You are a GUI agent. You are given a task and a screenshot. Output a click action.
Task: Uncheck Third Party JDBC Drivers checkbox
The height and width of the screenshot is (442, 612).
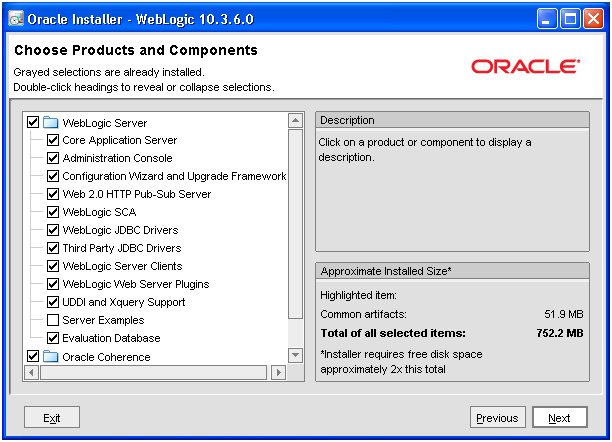pyautogui.click(x=53, y=248)
